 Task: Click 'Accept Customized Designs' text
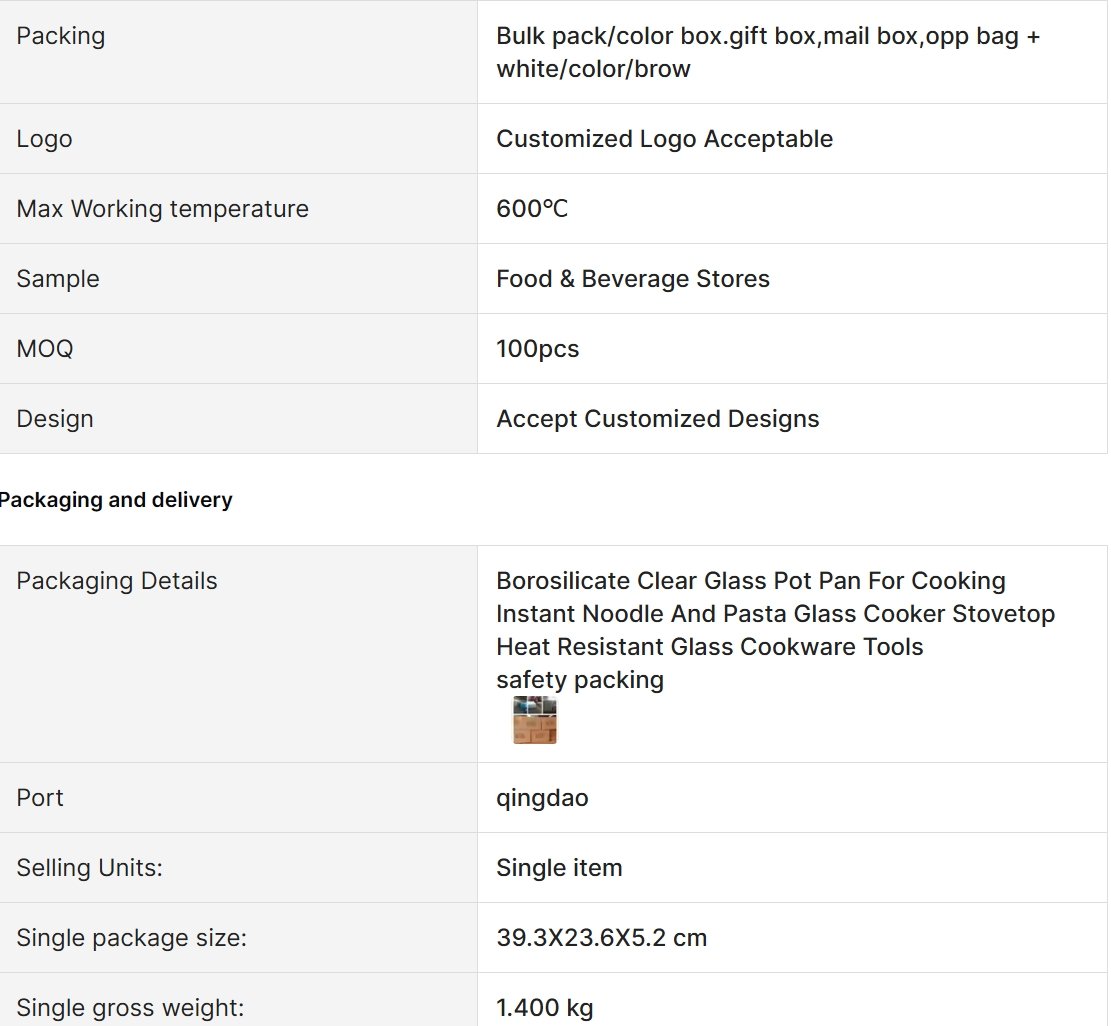tap(658, 419)
